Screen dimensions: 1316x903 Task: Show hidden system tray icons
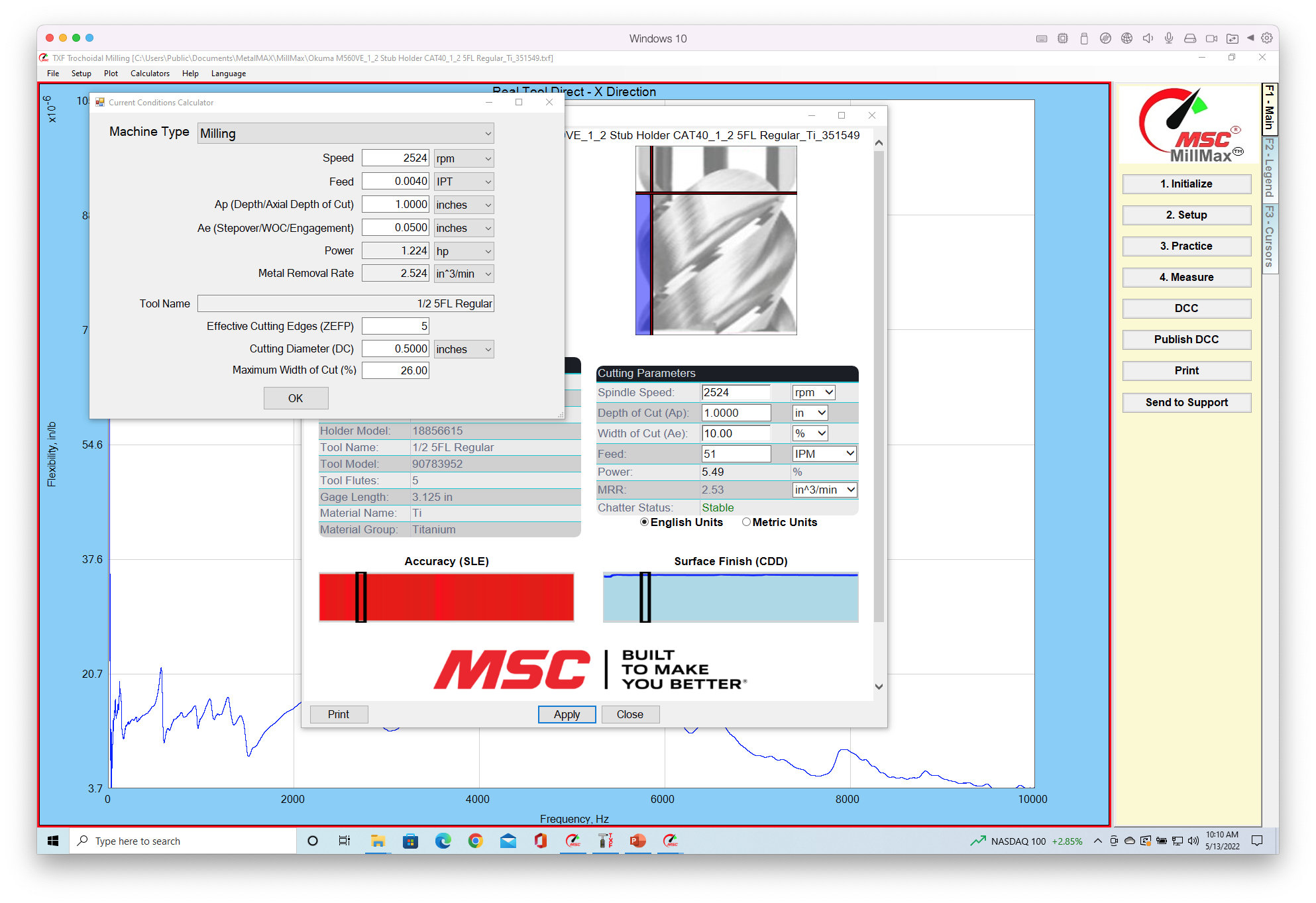[x=1098, y=841]
